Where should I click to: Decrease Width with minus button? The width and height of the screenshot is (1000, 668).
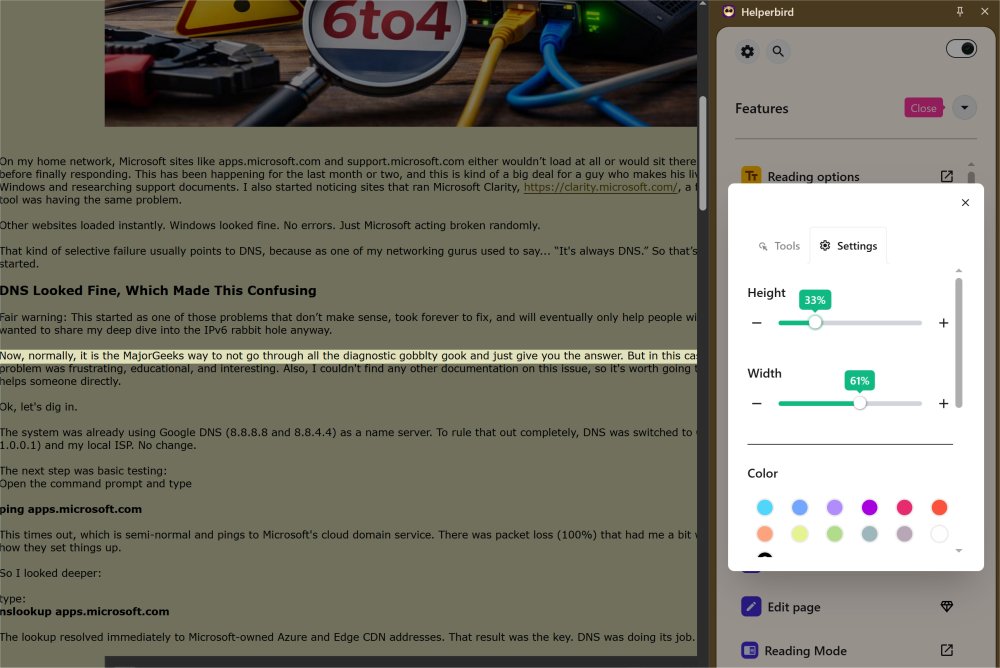coord(756,403)
